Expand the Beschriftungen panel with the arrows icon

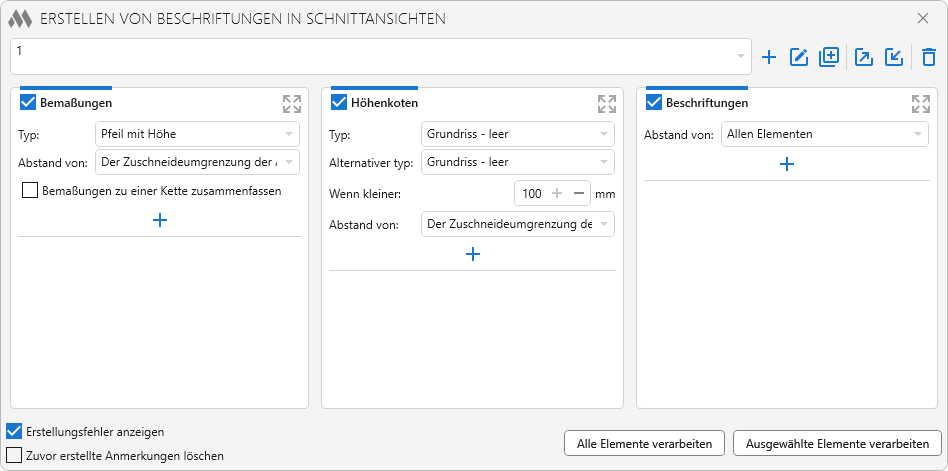pyautogui.click(x=921, y=103)
